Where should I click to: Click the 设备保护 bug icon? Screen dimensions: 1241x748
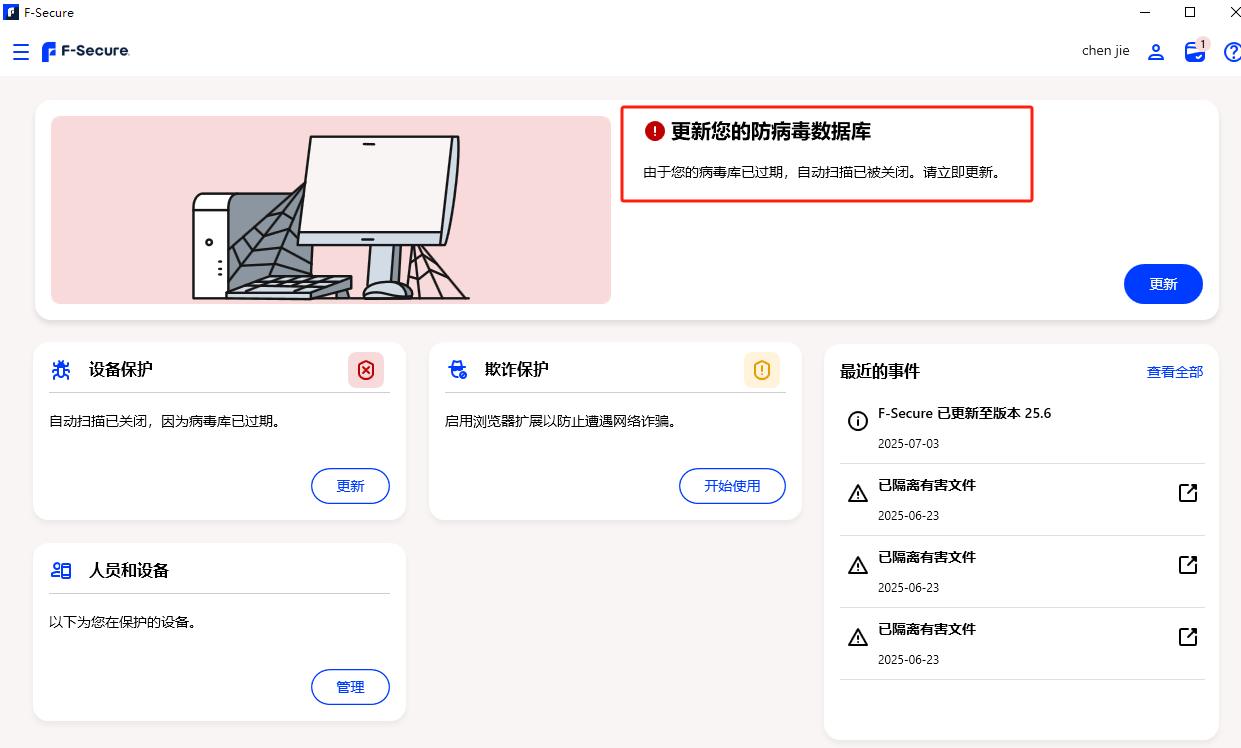click(61, 370)
